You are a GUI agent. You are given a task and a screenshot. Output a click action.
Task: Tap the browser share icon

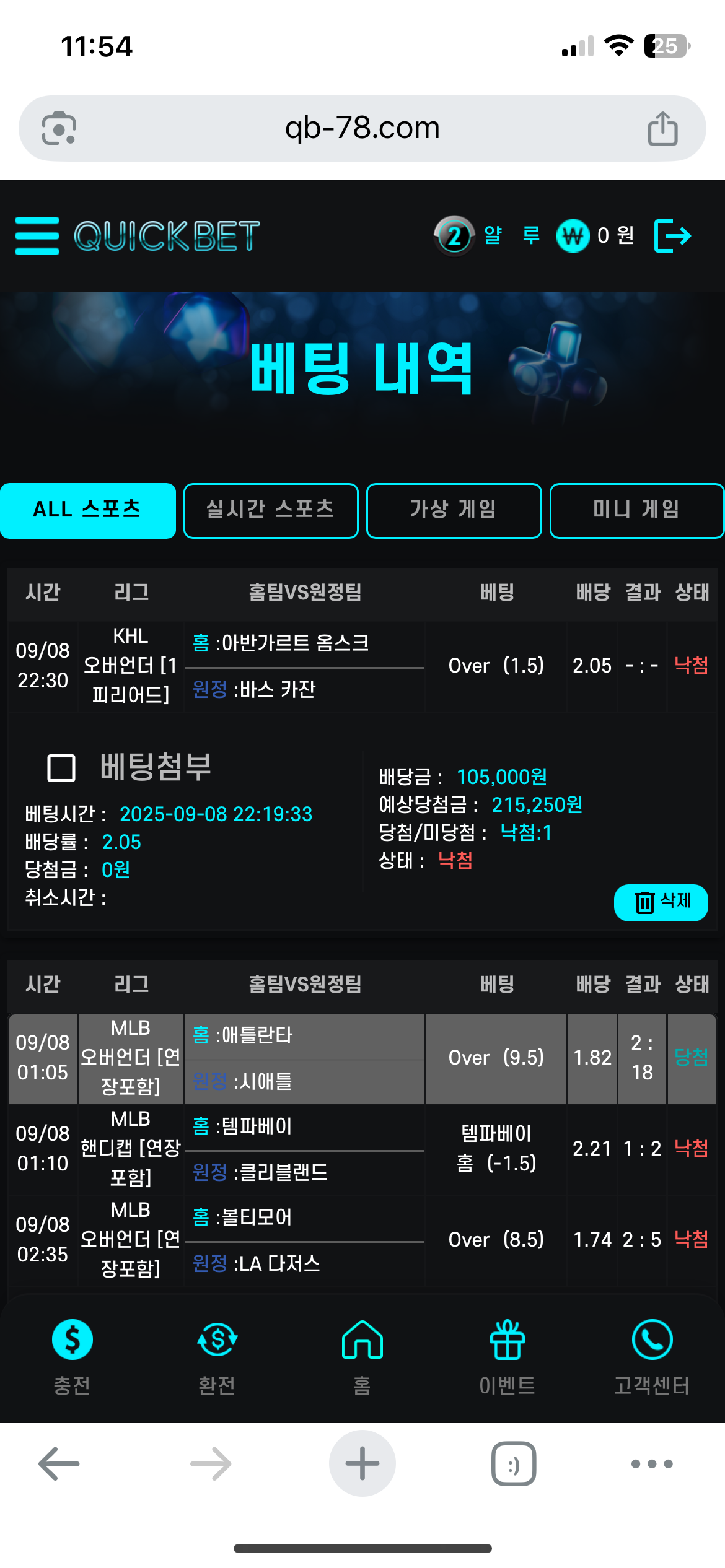tap(662, 129)
